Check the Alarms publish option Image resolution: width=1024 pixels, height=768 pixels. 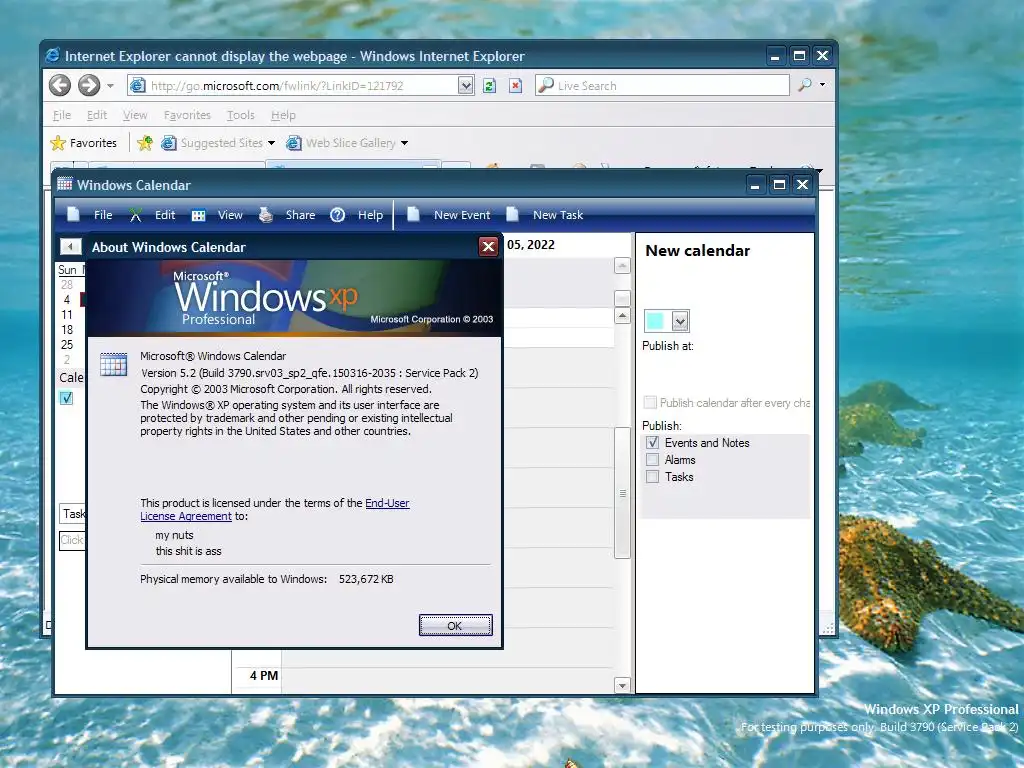point(652,460)
